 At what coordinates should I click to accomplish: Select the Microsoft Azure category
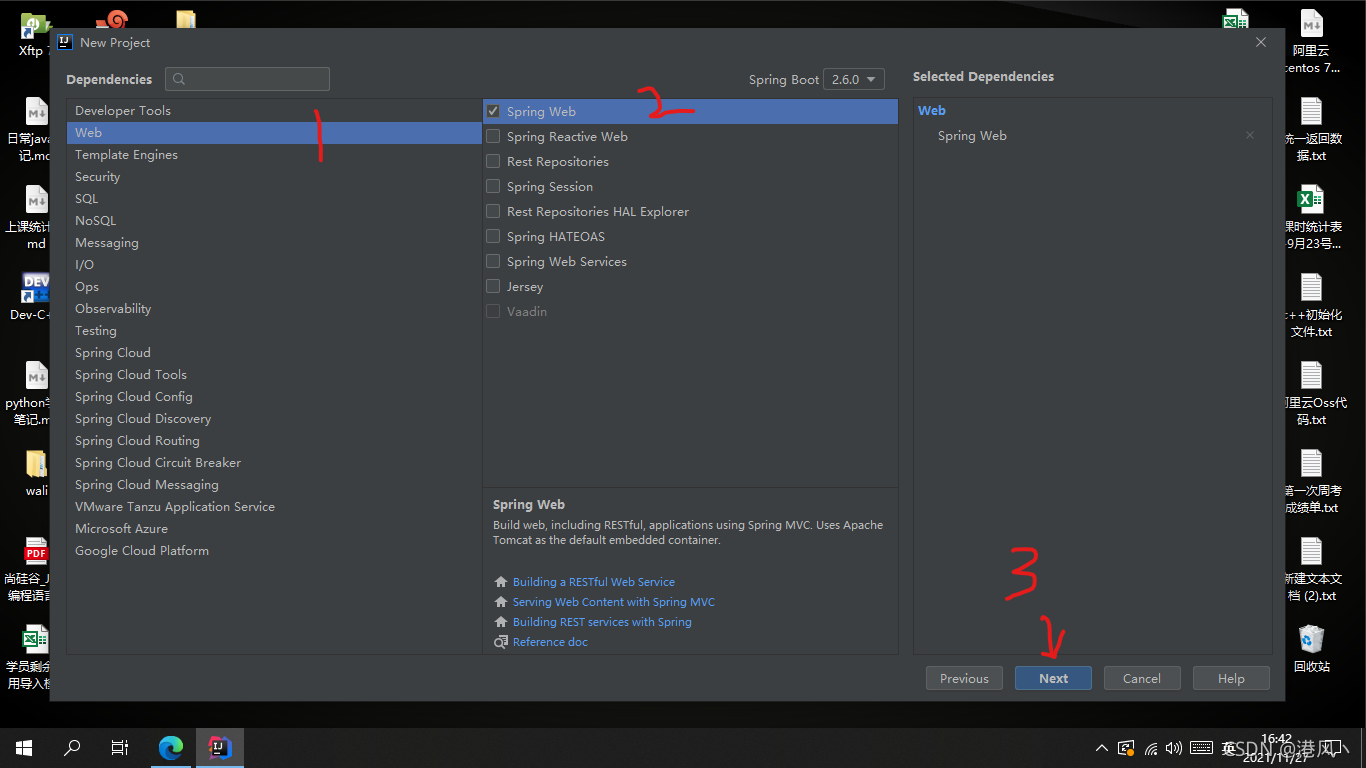(x=274, y=528)
